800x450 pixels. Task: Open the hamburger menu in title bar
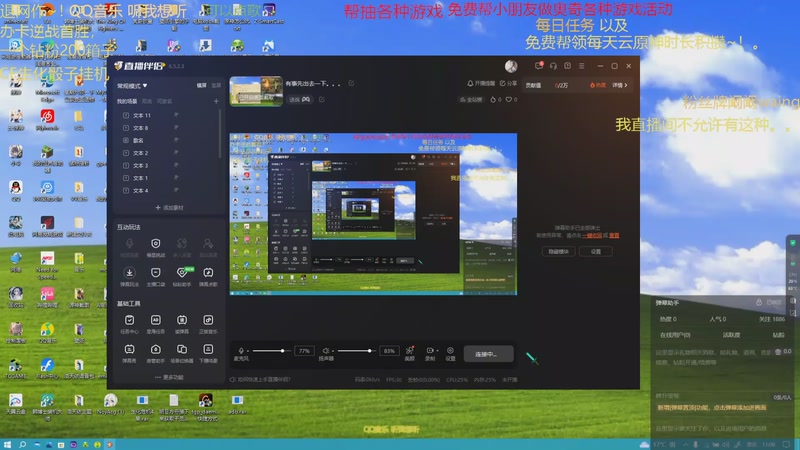582,66
